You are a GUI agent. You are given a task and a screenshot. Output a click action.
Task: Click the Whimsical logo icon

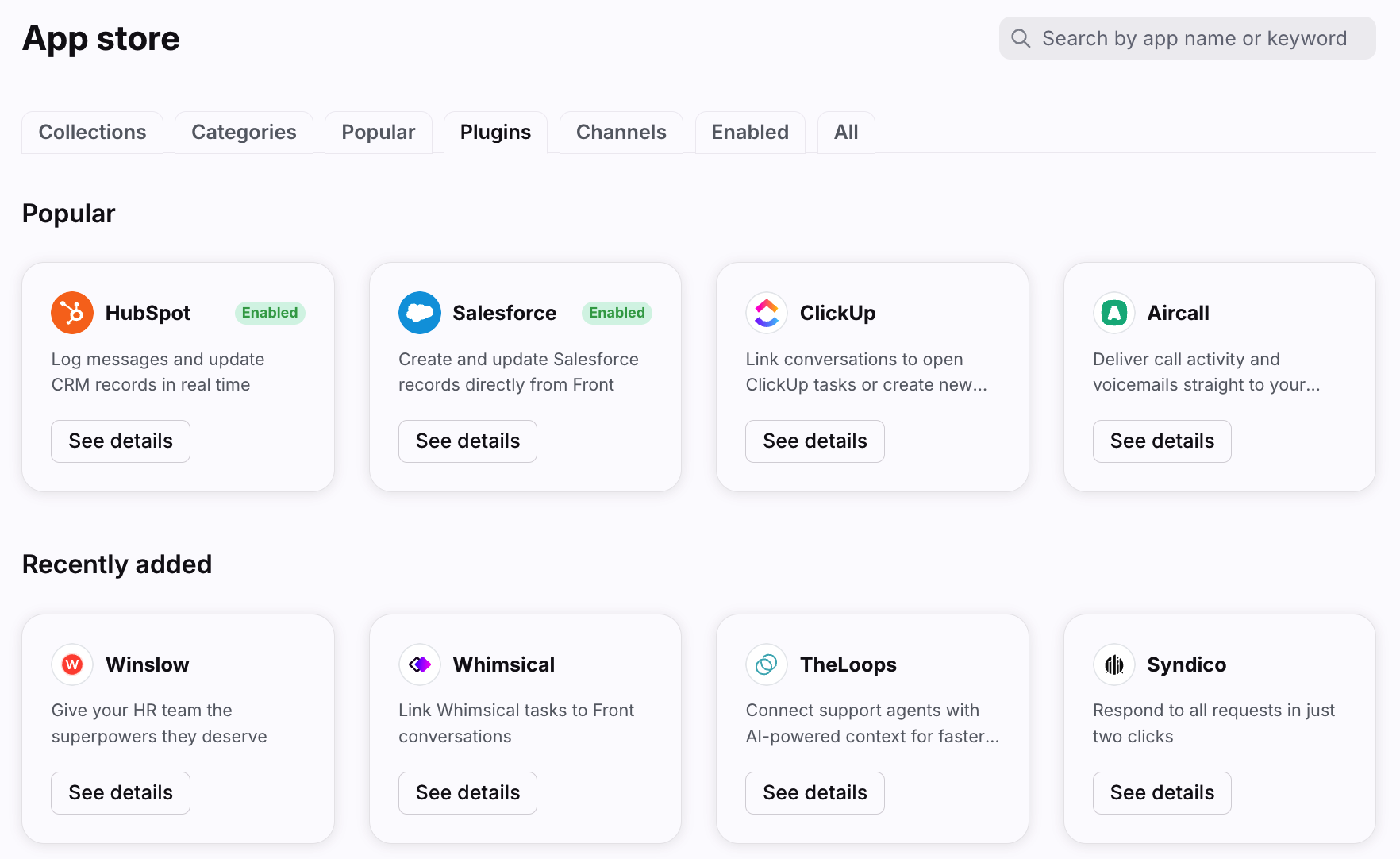[x=420, y=664]
